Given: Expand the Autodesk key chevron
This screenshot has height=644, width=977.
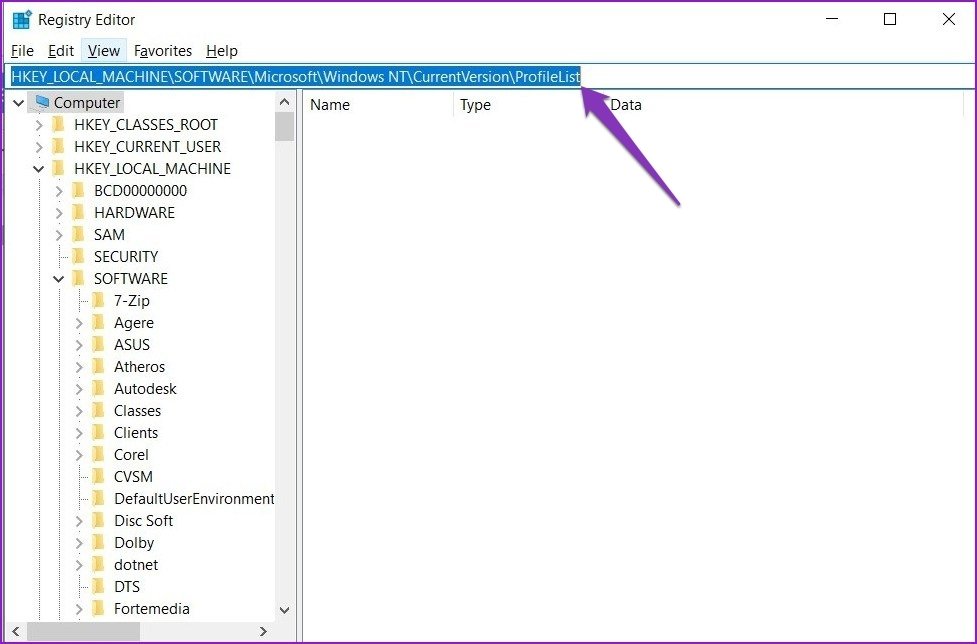Looking at the screenshot, I should click(79, 389).
